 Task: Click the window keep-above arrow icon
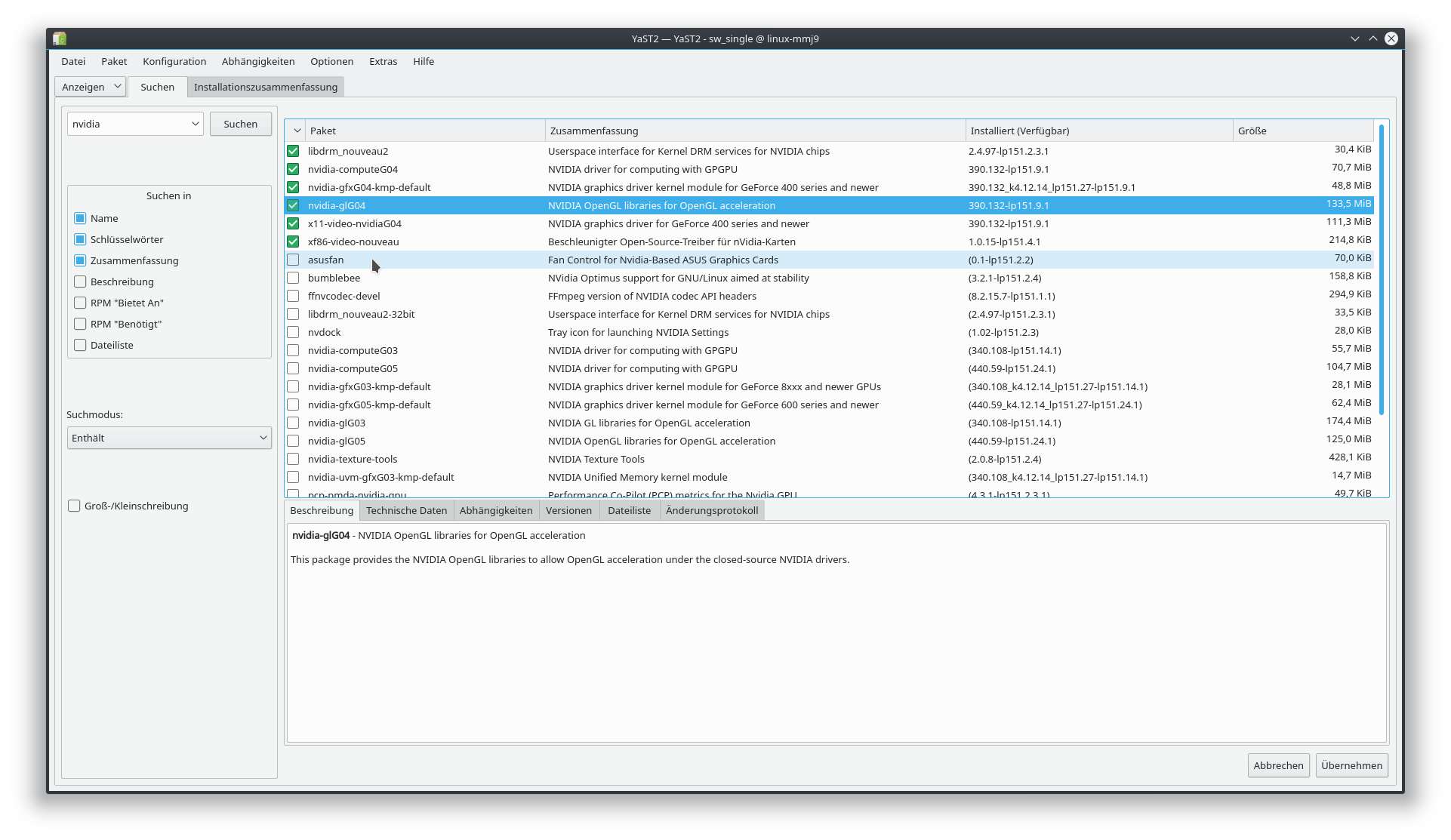(x=1372, y=38)
